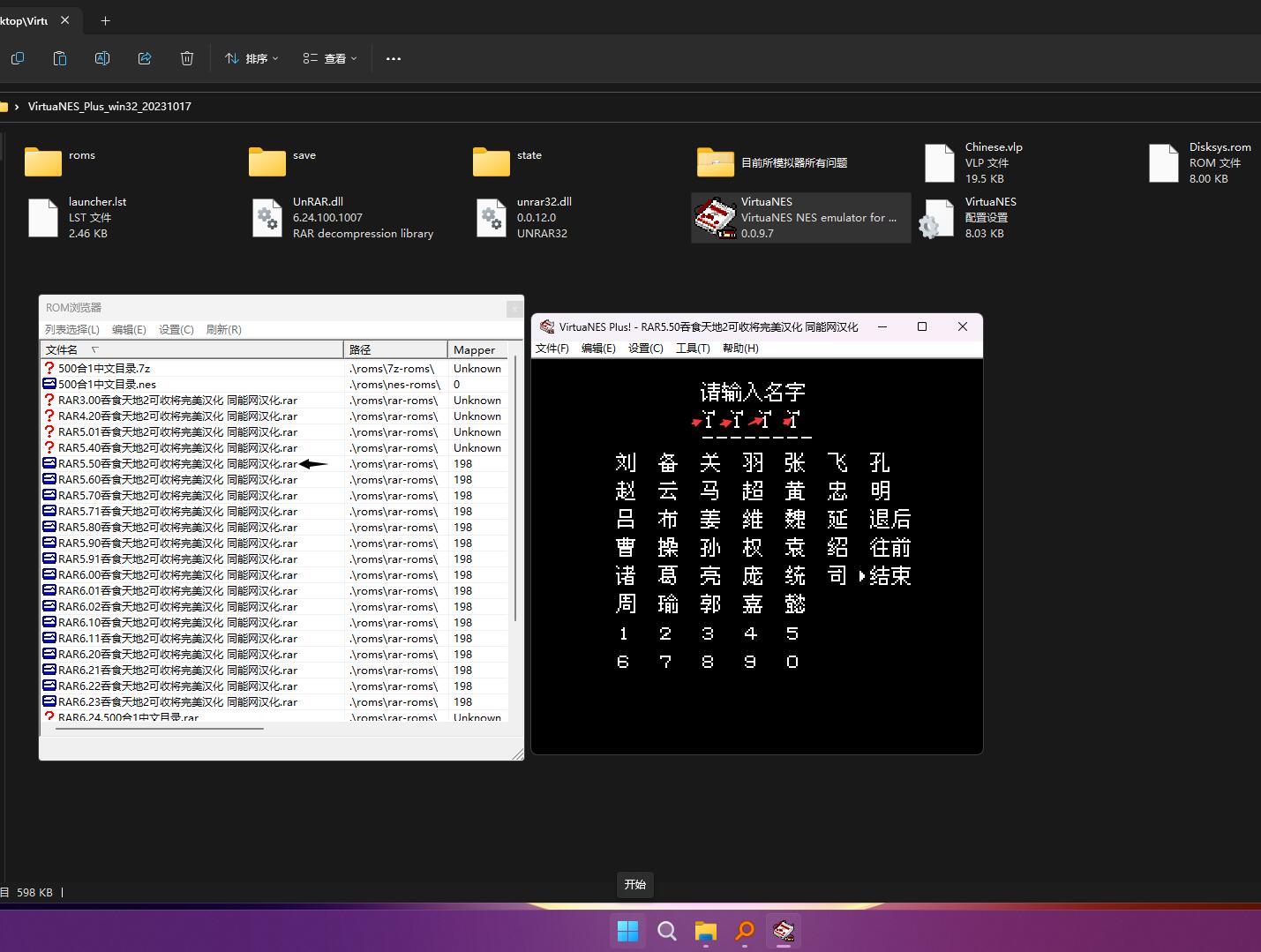Viewport: 1261px width, 952px height.
Task: Select the RAR6.00吞食天地2 rar row
Action: click(274, 574)
